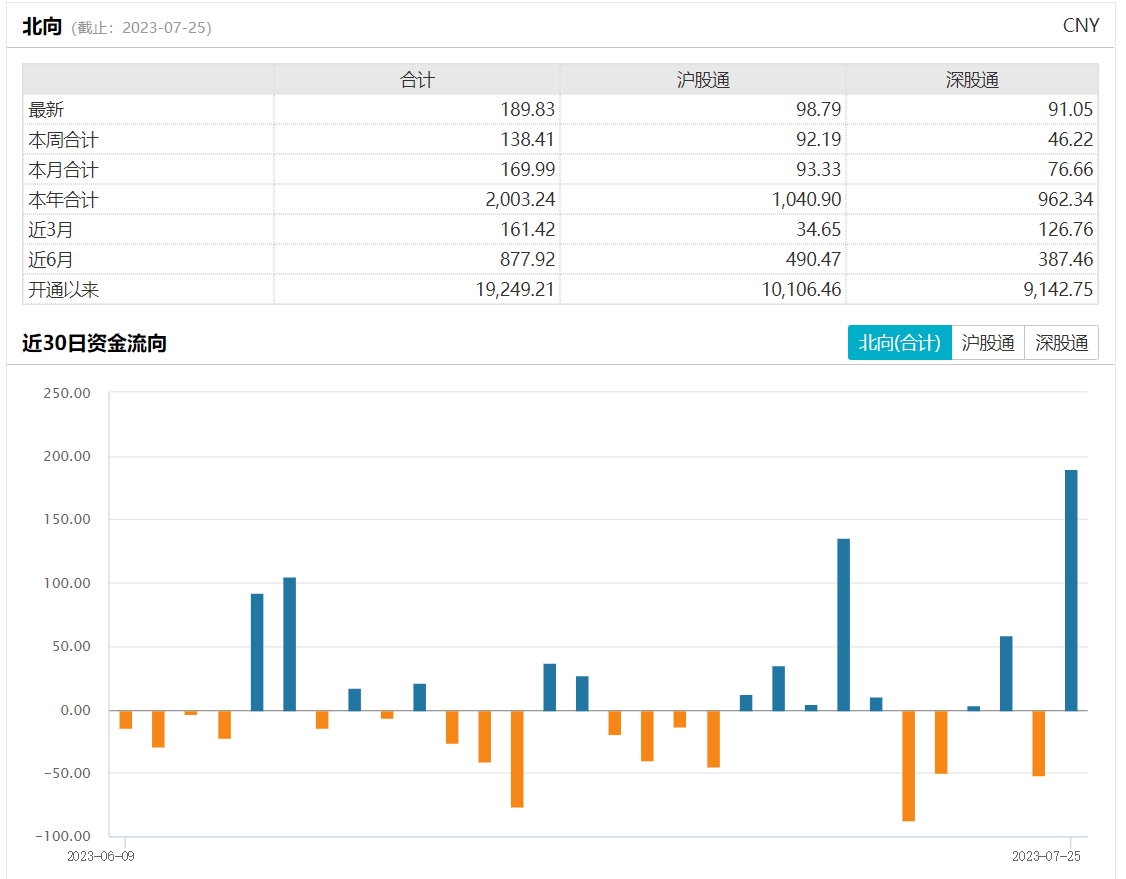Click the 19,249.21 total cell

(508, 290)
